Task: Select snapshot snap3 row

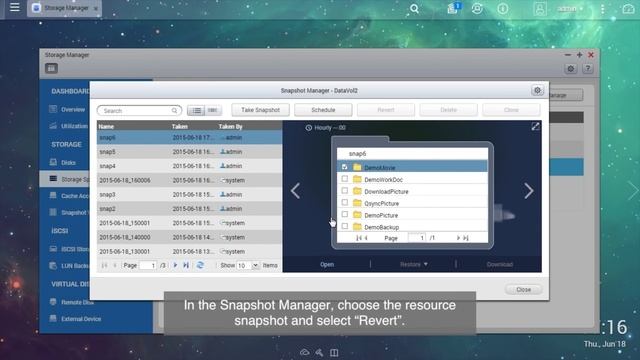Action: tap(189, 195)
